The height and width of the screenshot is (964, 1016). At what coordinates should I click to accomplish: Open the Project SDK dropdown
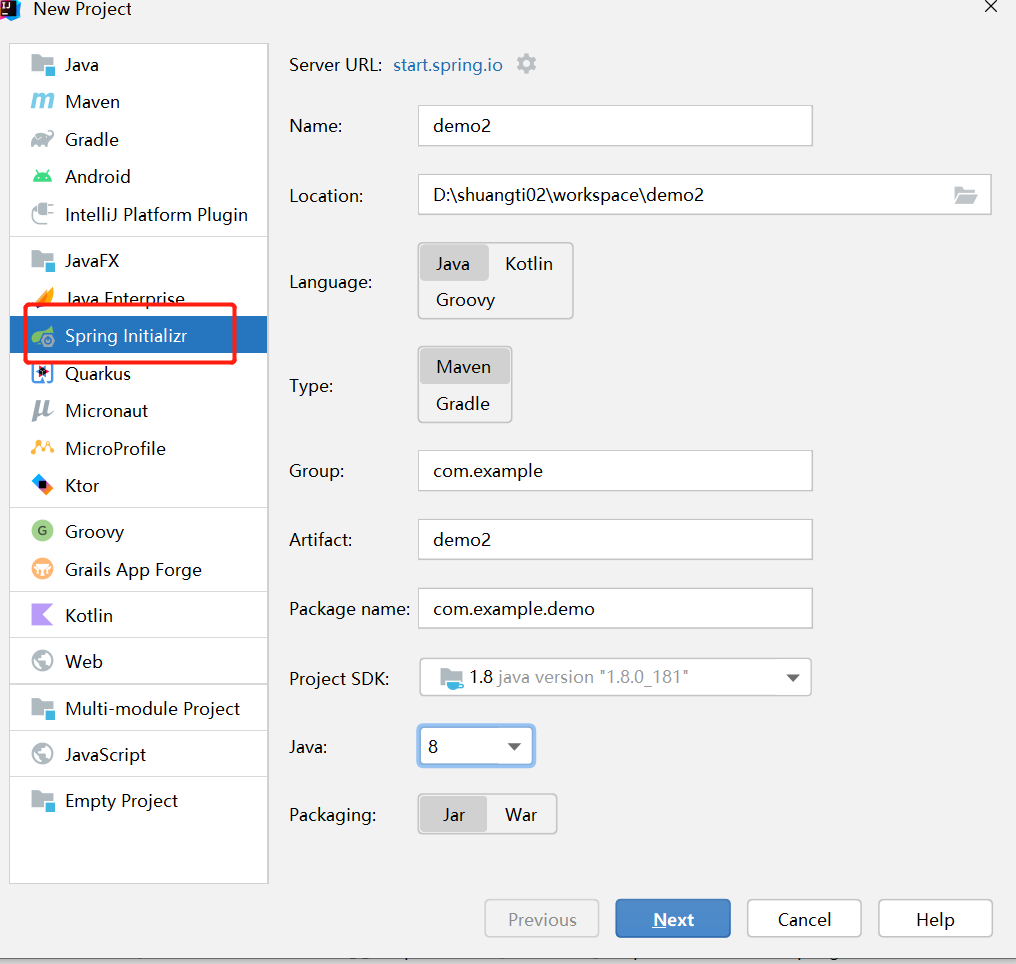click(792, 678)
